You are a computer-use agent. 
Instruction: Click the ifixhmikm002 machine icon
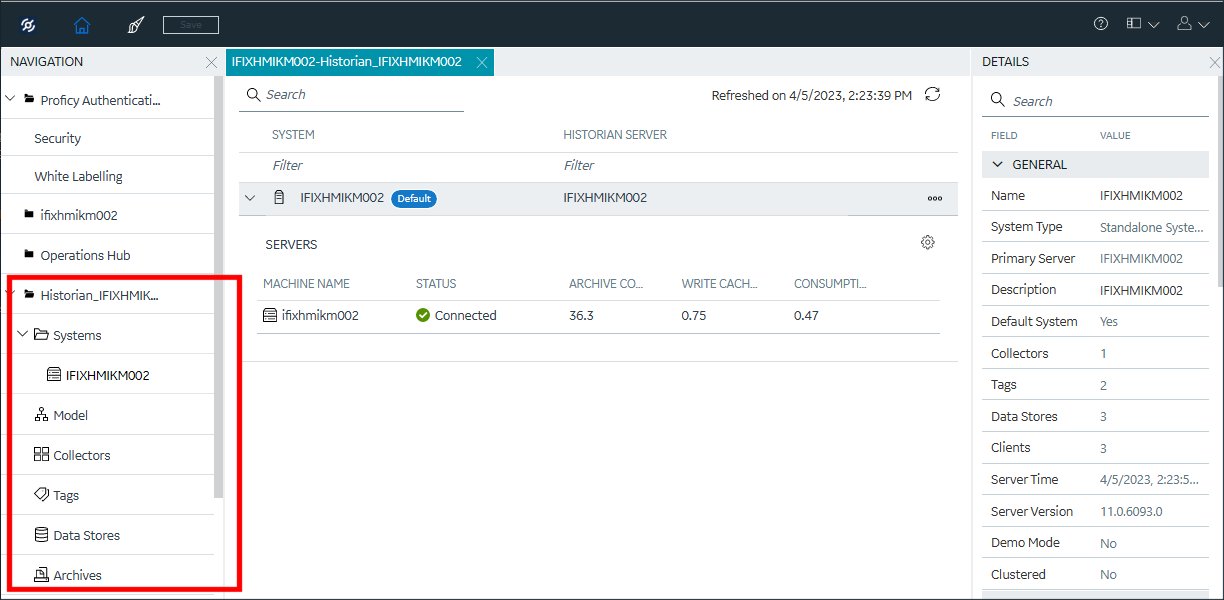coord(270,315)
